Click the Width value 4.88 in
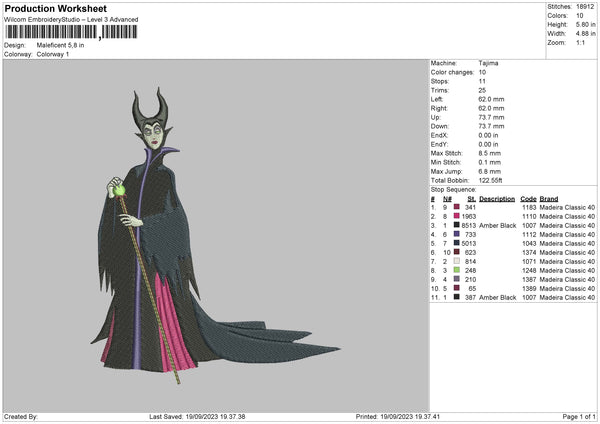 (x=585, y=34)
